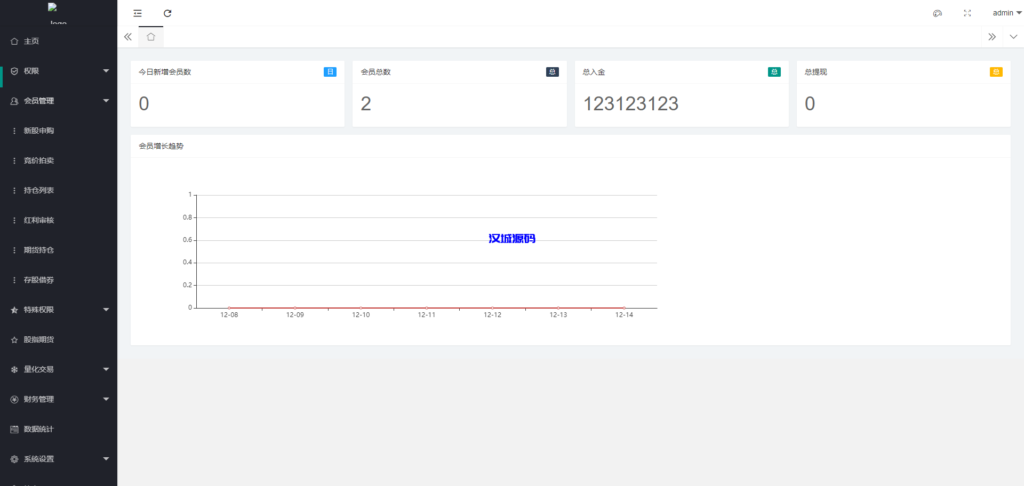The width and height of the screenshot is (1024, 486).
Task: Open 新股申购 in sidebar
Action: coord(39,131)
